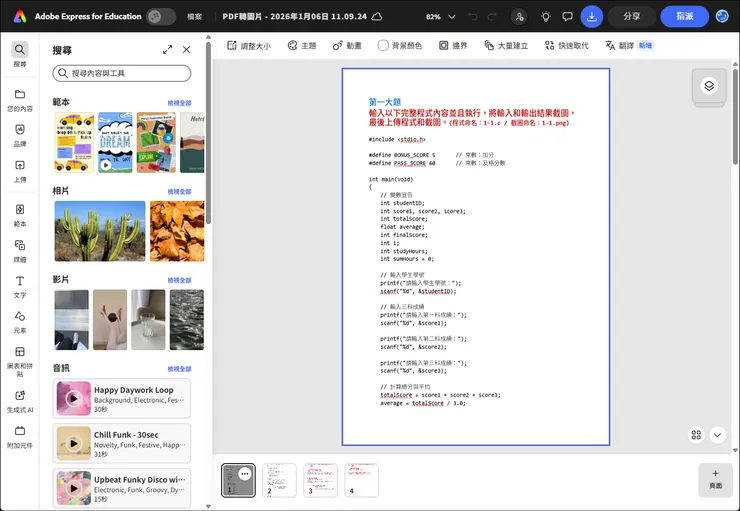Close the 搜尋 search panel
This screenshot has height=511, width=740.
[186, 50]
